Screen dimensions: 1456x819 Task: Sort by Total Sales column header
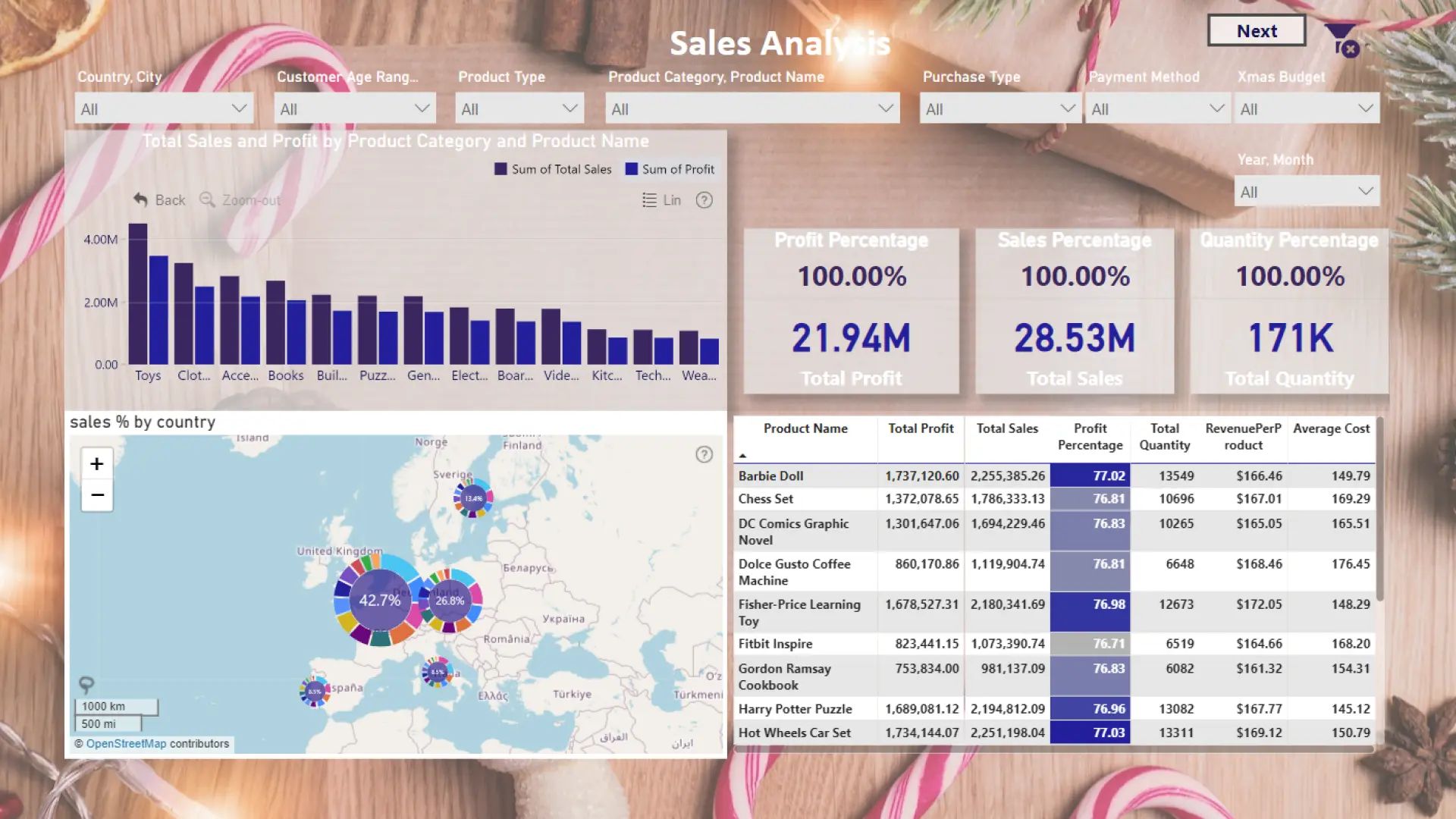(x=1007, y=428)
